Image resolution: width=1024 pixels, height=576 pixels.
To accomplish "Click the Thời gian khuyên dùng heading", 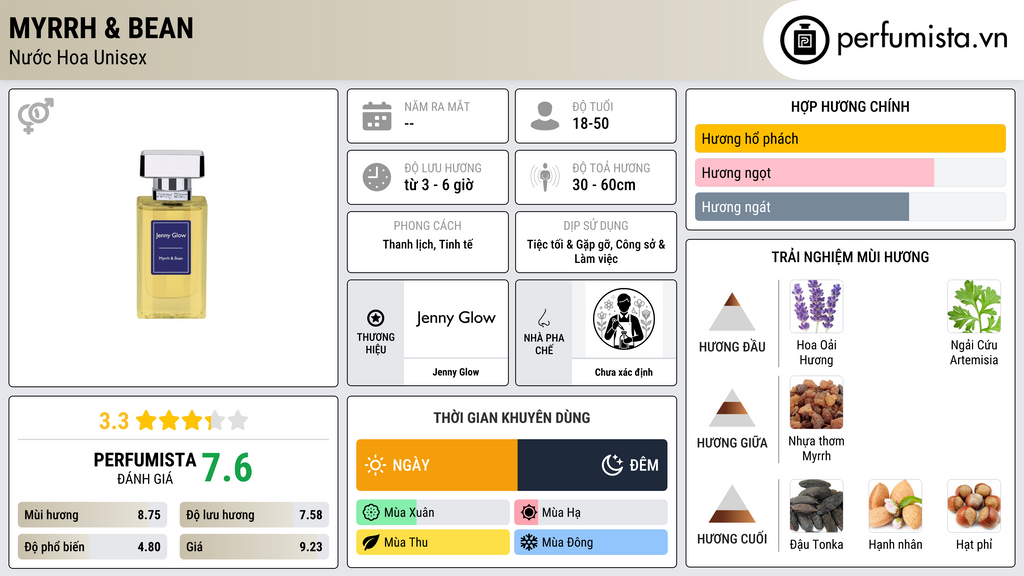I will pyautogui.click(x=512, y=418).
